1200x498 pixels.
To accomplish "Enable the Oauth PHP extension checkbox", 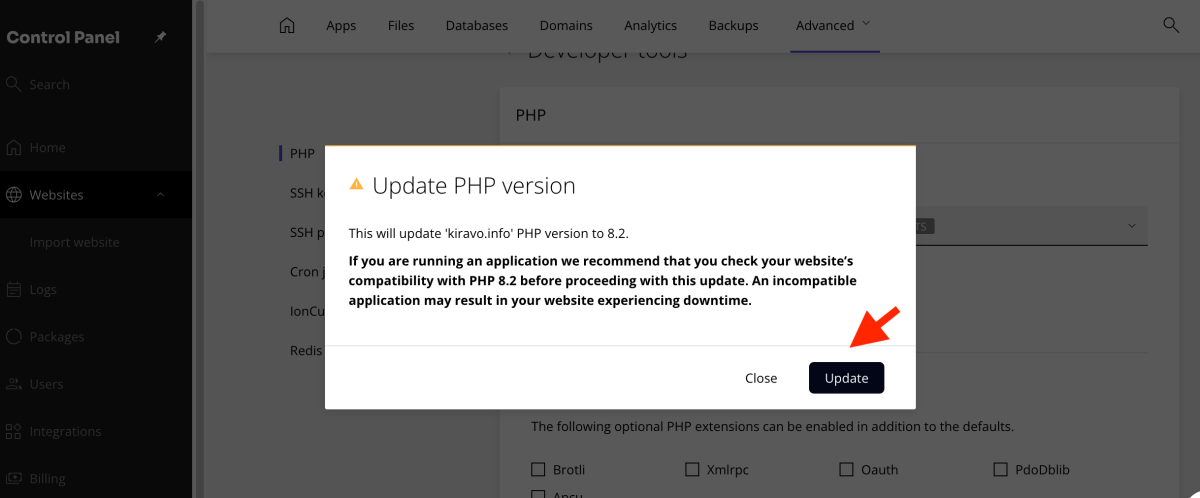I will pos(846,469).
